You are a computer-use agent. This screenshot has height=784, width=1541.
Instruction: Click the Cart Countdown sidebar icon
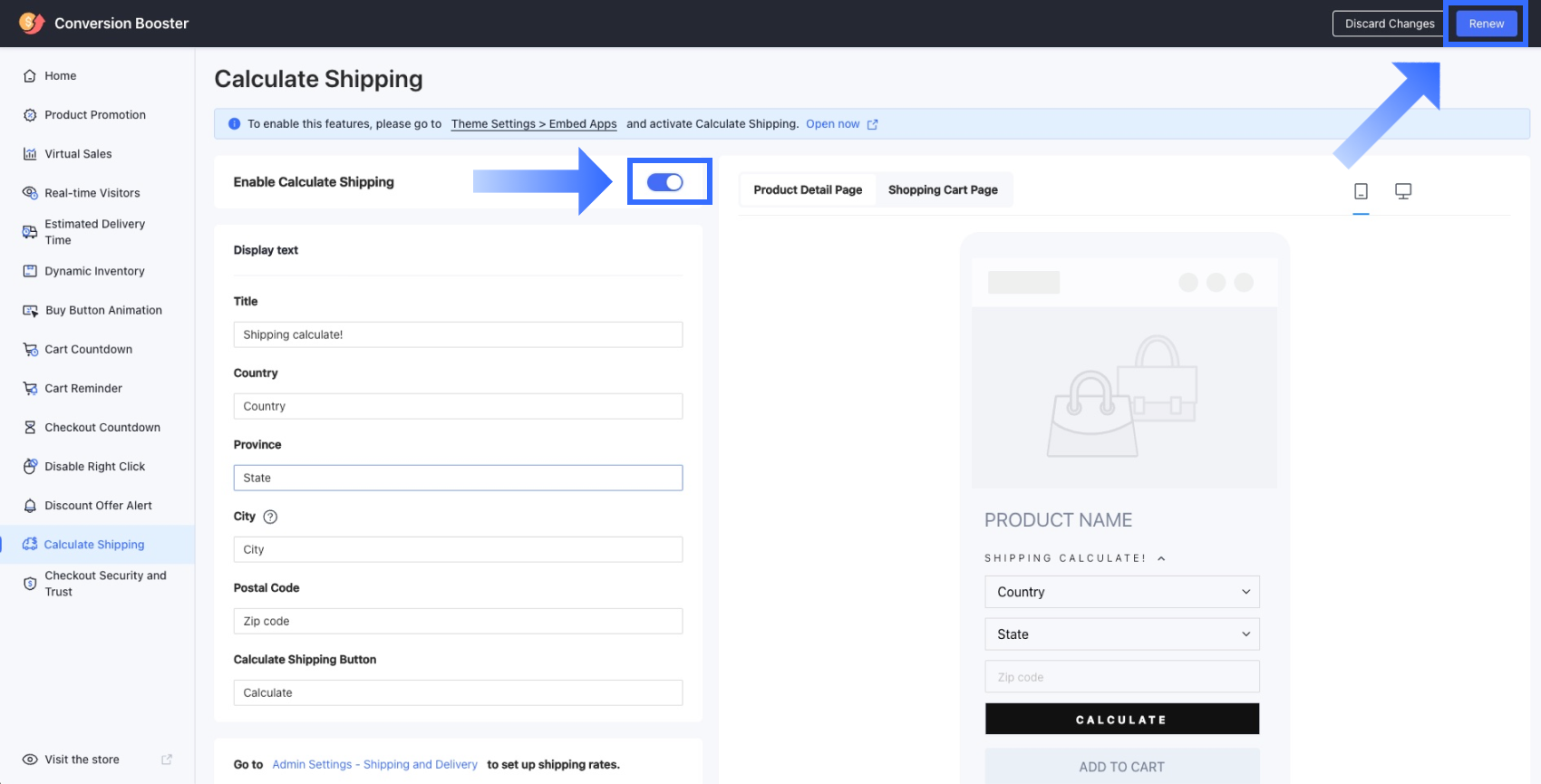30,350
